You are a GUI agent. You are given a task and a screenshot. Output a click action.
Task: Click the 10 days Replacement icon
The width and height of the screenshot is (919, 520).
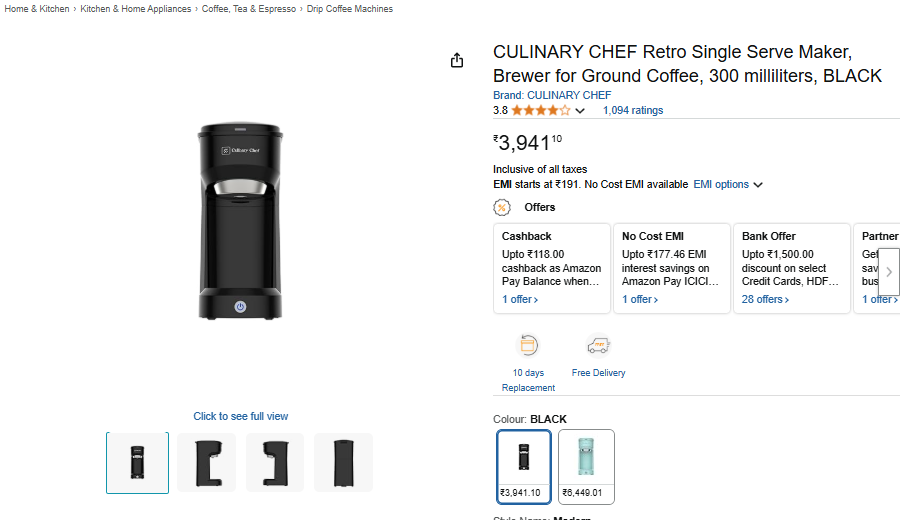pos(528,346)
